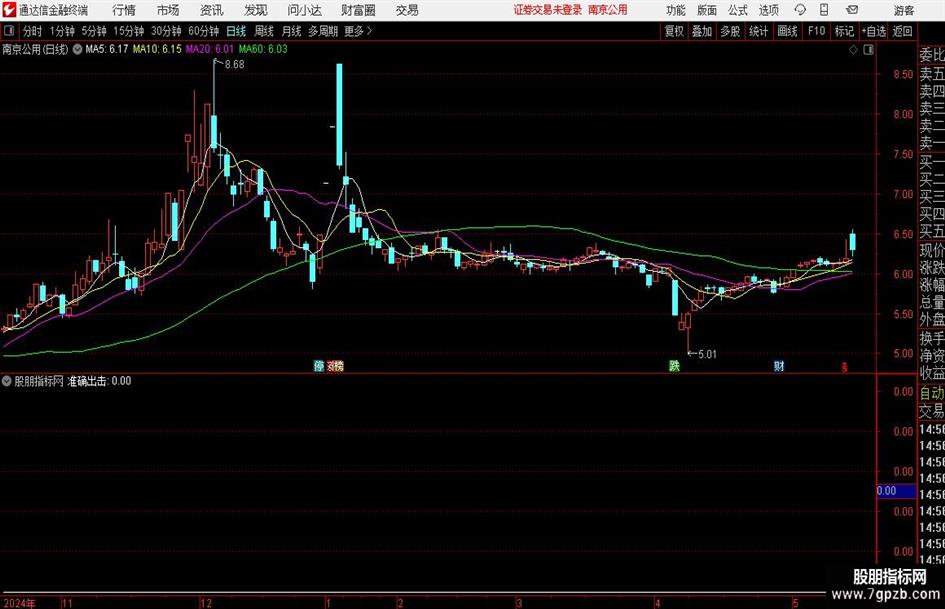Open the 交易 menu

(x=407, y=10)
